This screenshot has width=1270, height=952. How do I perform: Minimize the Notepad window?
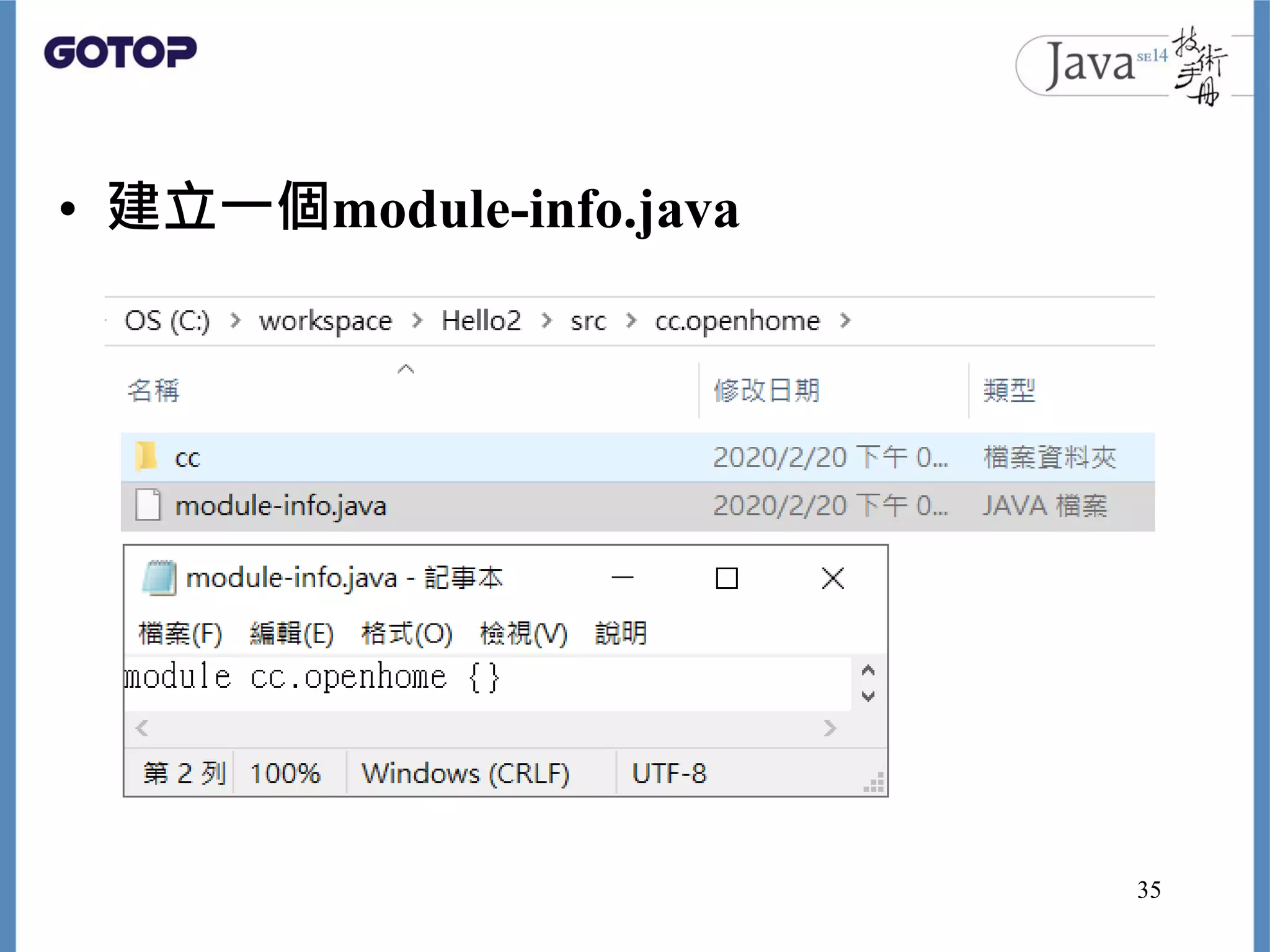(622, 578)
